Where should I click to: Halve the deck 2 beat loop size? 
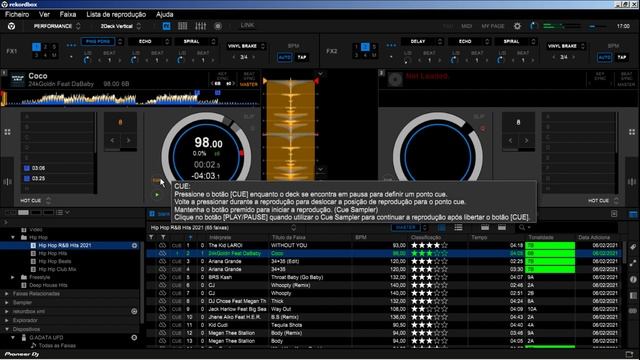click(511, 140)
